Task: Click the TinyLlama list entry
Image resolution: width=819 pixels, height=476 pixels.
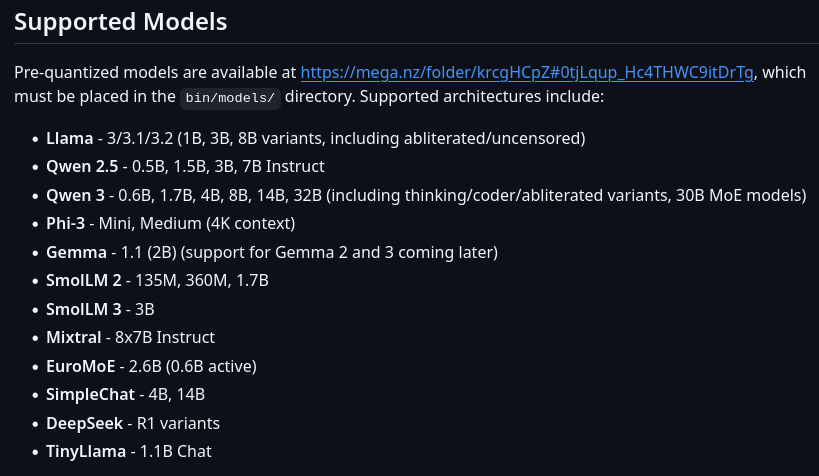Action: coord(86,451)
